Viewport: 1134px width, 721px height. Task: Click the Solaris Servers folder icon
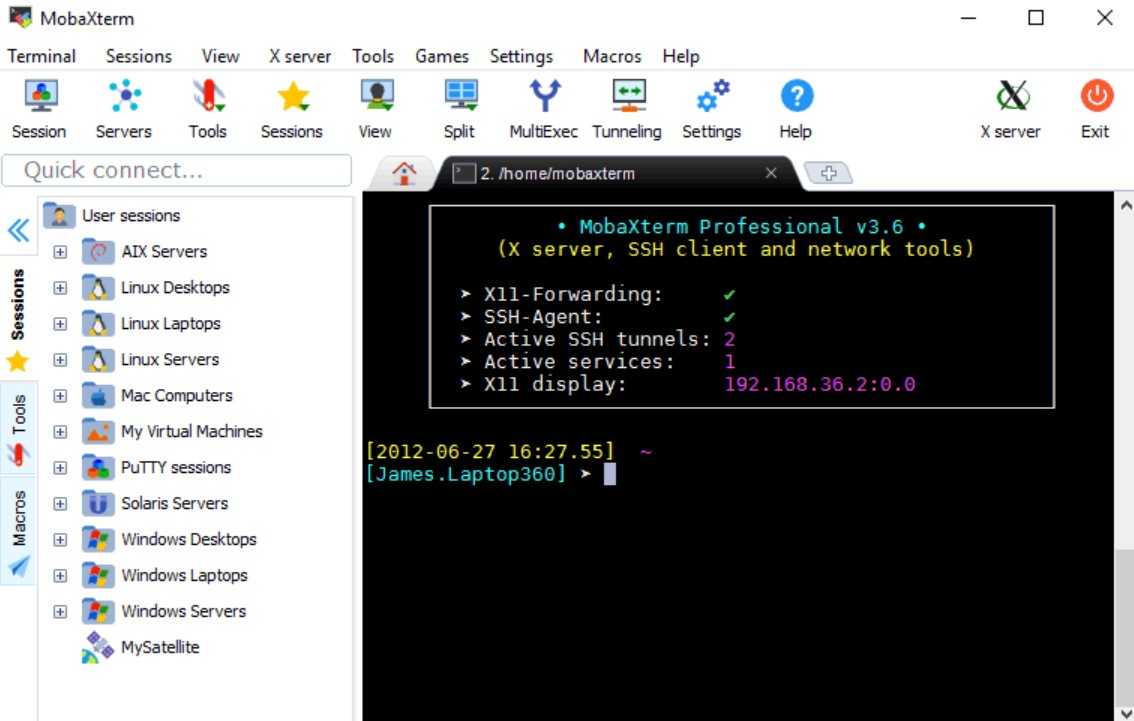98,503
